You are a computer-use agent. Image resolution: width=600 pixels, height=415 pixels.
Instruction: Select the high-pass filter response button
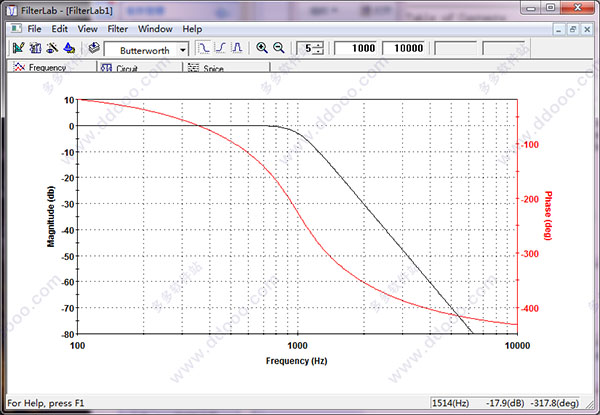point(220,48)
